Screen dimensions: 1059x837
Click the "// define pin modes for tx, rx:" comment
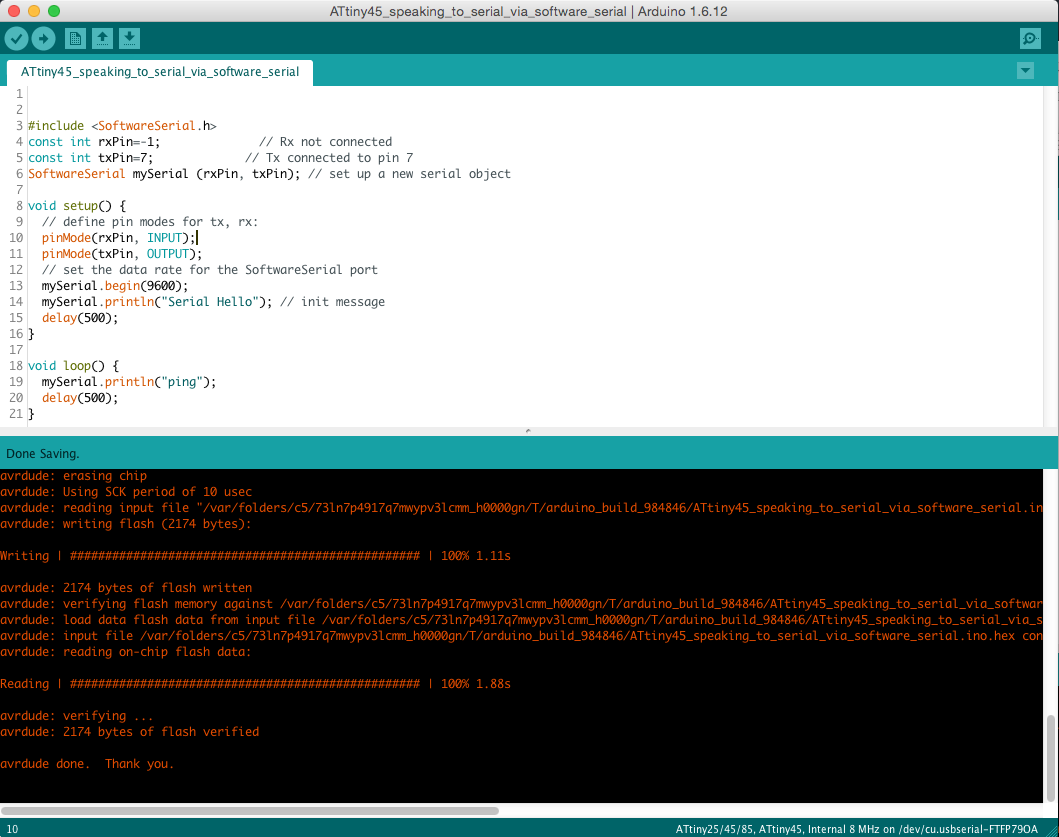pos(150,222)
